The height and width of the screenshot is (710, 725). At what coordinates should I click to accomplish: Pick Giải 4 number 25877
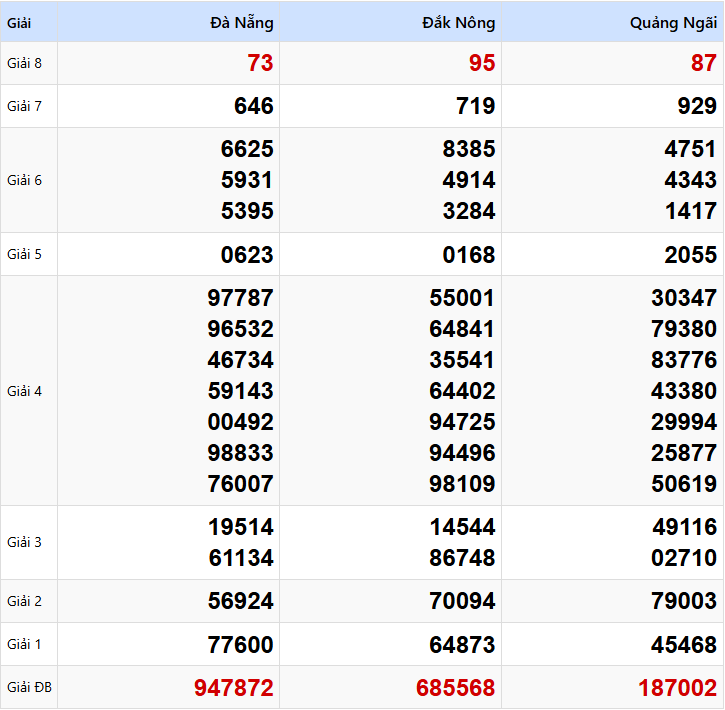[684, 453]
